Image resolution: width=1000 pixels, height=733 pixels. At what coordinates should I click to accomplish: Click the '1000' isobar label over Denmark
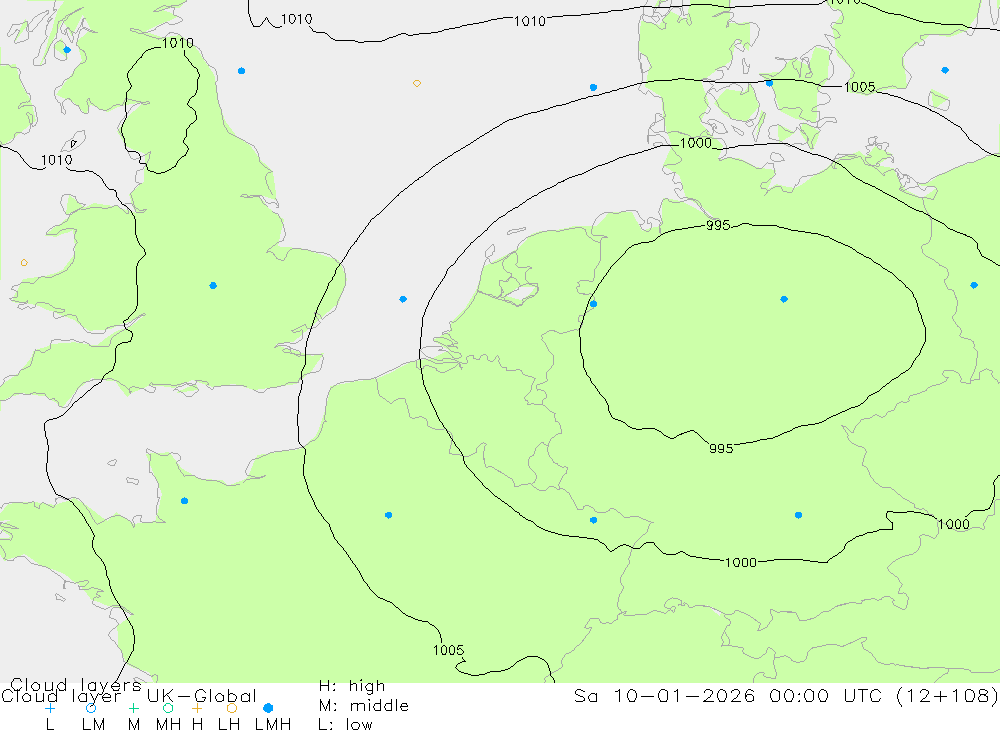[x=696, y=143]
